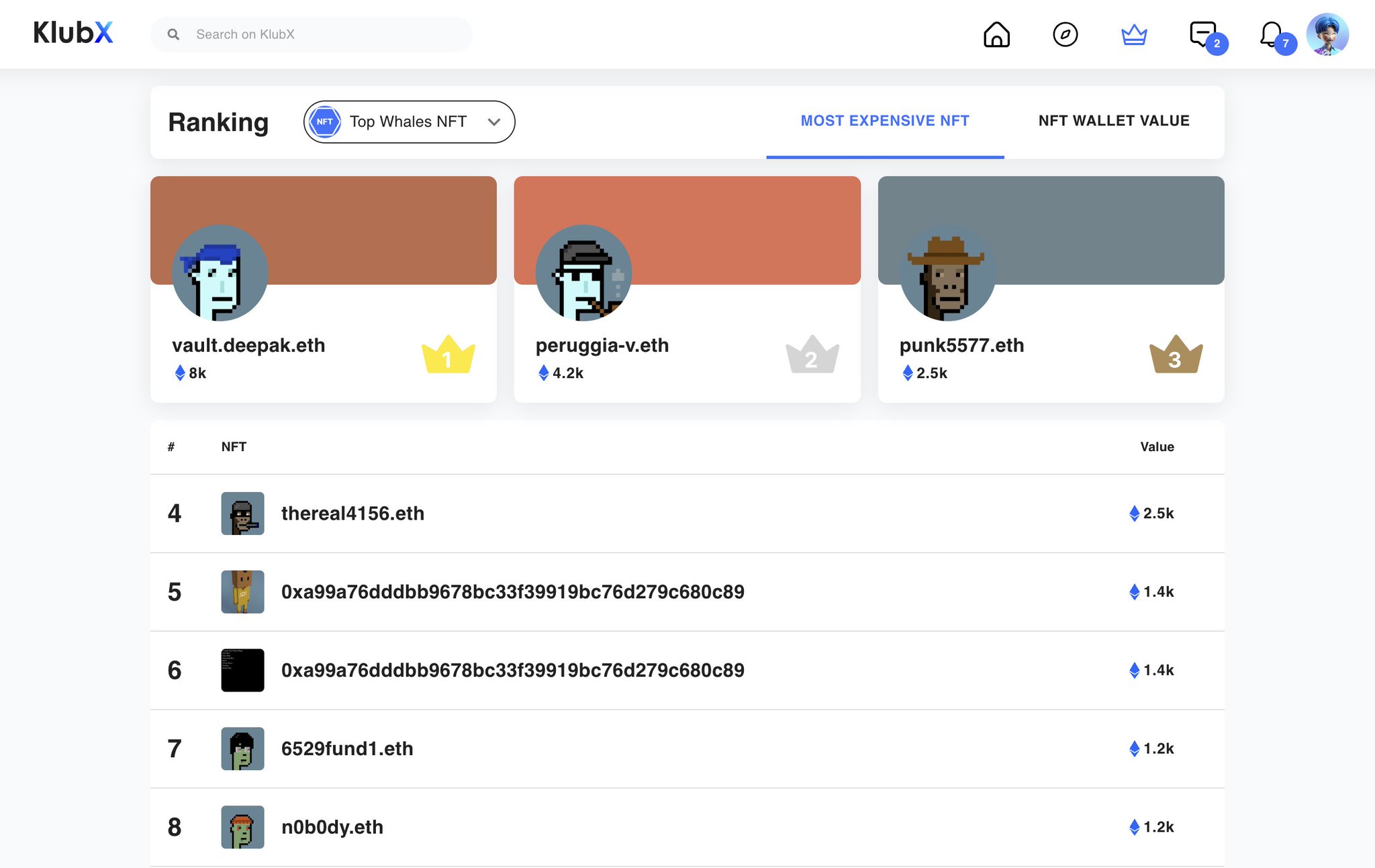Select the n0b0dy.eth name
Image resolution: width=1375 pixels, height=868 pixels.
[332, 827]
